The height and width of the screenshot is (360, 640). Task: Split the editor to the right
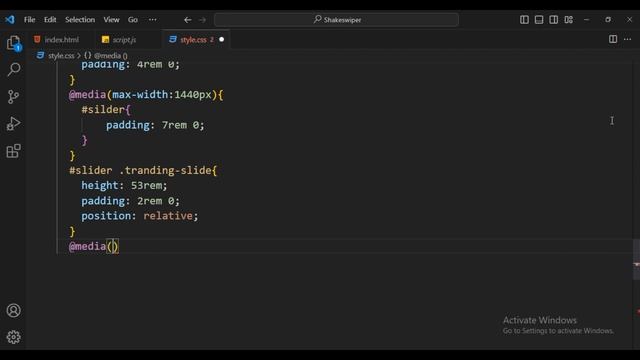613,39
